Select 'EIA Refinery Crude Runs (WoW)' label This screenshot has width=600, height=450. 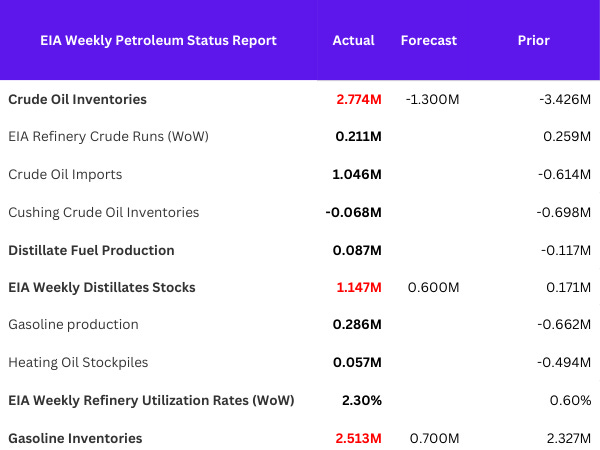[109, 137]
